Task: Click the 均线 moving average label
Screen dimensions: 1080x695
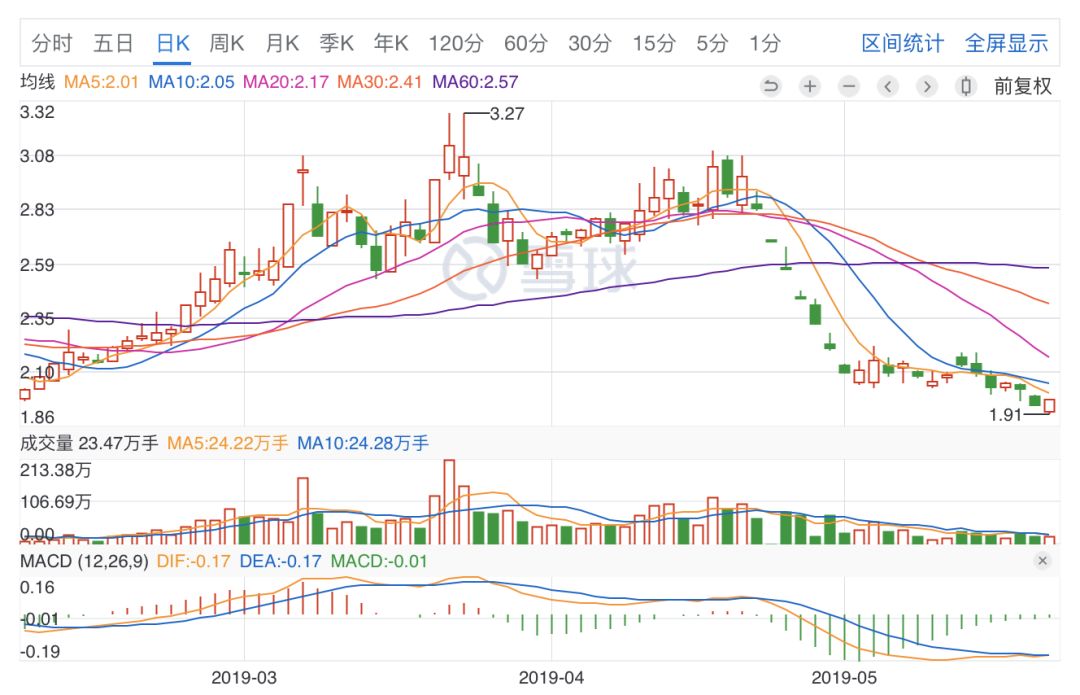Action: point(38,82)
